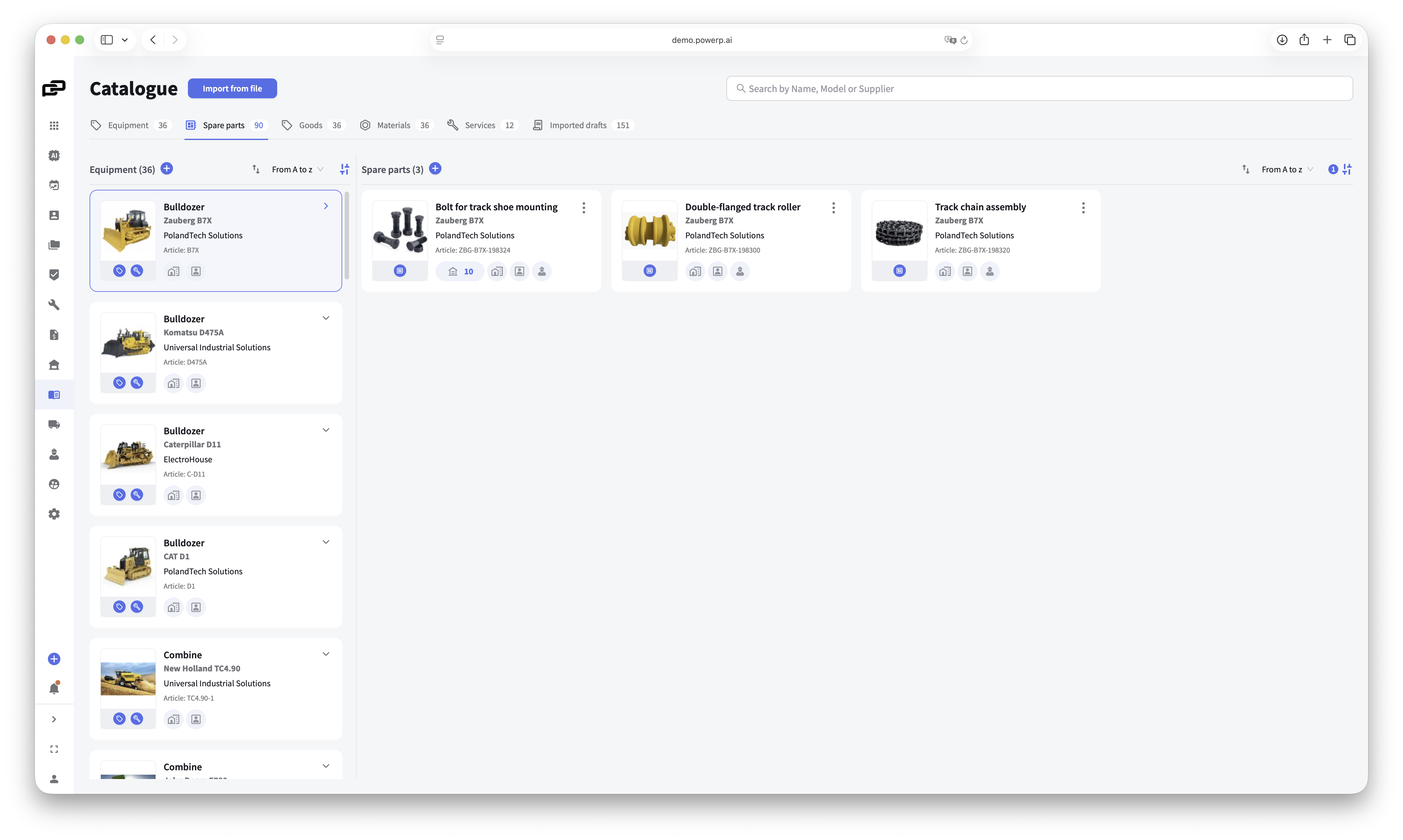Toggle fullscreen icon in sidebar
The image size is (1403, 840).
(54, 749)
